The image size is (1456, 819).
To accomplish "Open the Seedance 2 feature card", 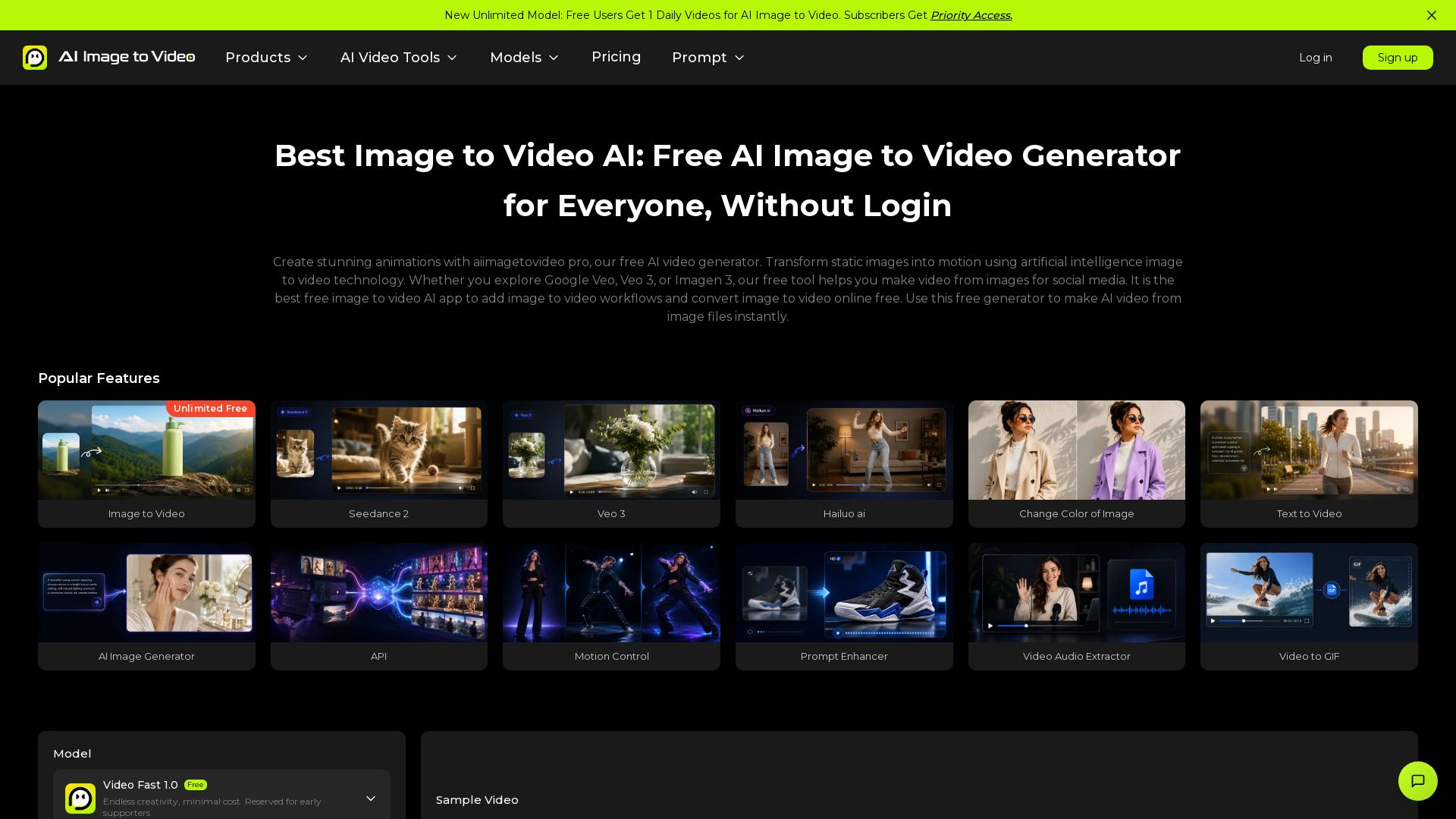I will 379,464.
